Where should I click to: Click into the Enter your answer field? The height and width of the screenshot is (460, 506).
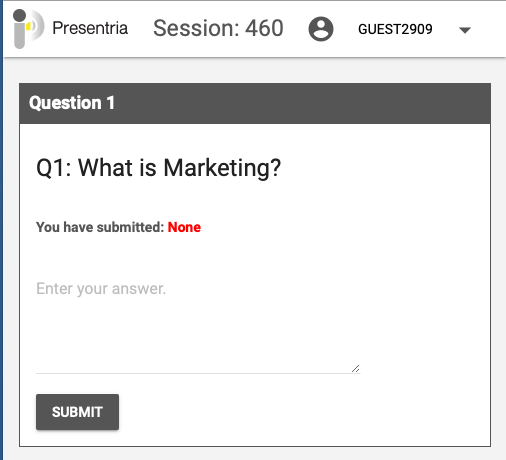coord(198,324)
